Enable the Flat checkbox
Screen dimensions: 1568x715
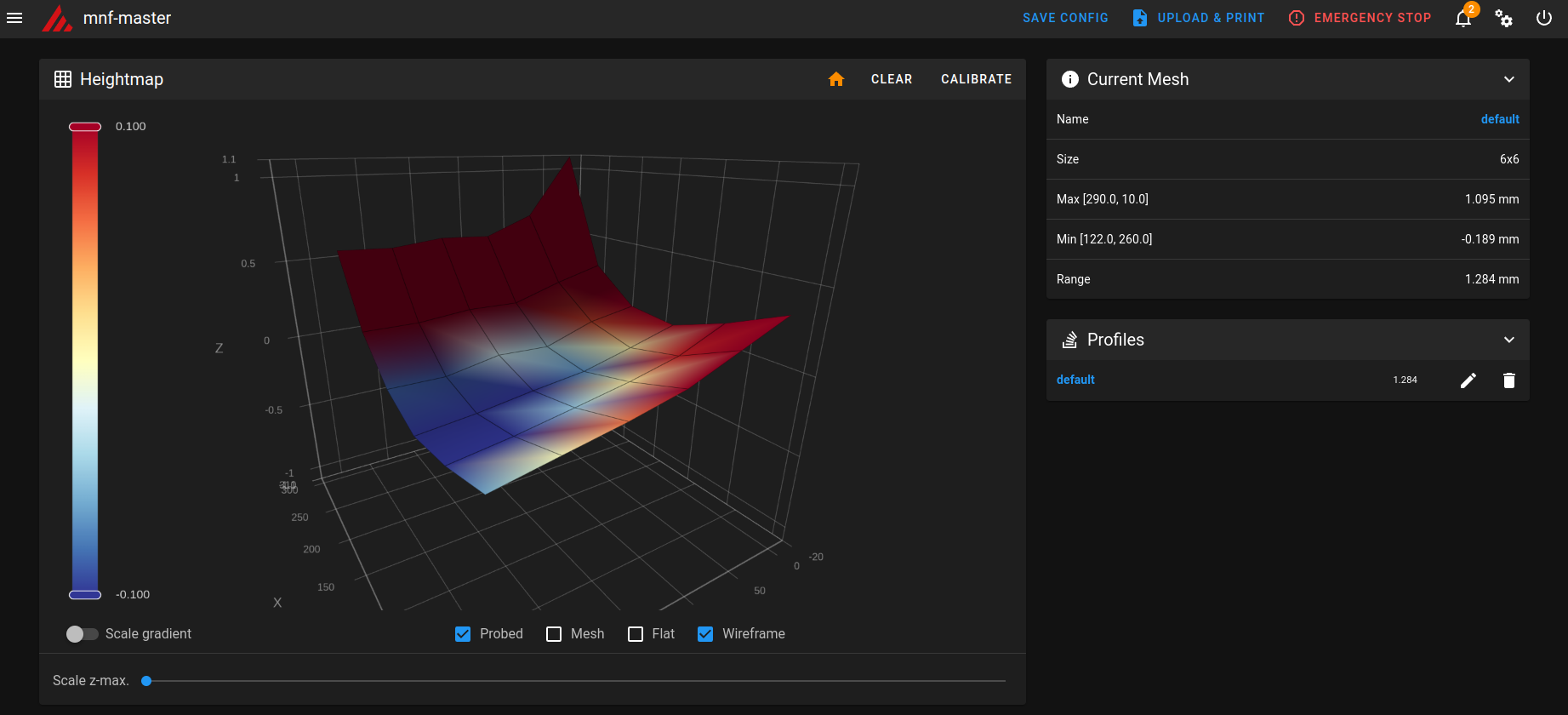coord(636,634)
